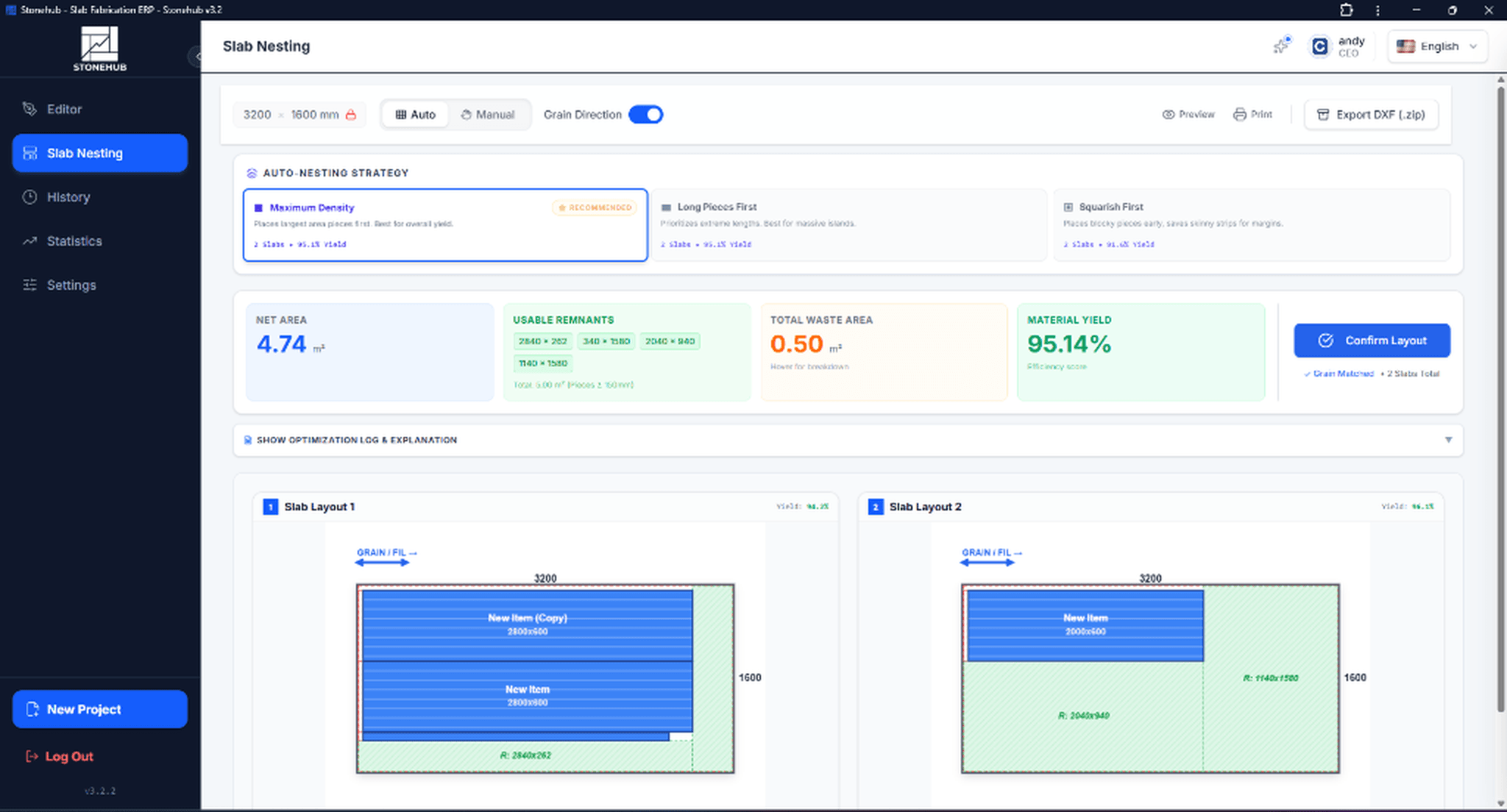Open the title bar extensions puzzle icon
The image size is (1507, 812).
click(1346, 10)
